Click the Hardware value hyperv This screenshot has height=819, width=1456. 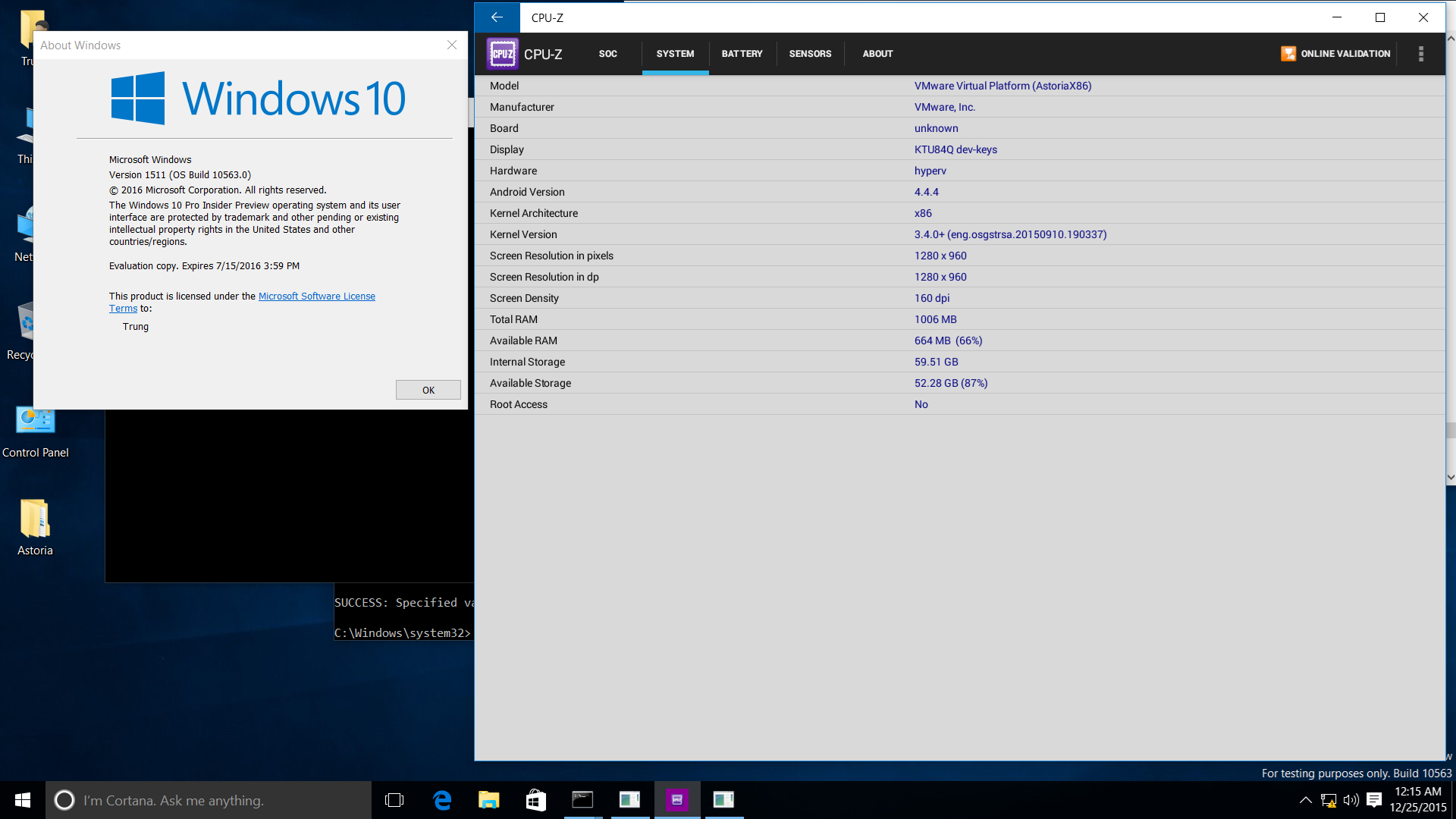pyautogui.click(x=930, y=171)
